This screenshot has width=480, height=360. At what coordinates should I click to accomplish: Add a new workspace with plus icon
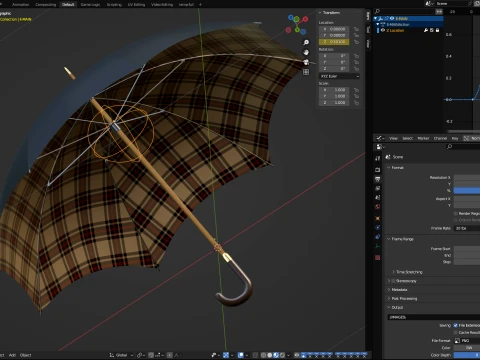[x=200, y=5]
